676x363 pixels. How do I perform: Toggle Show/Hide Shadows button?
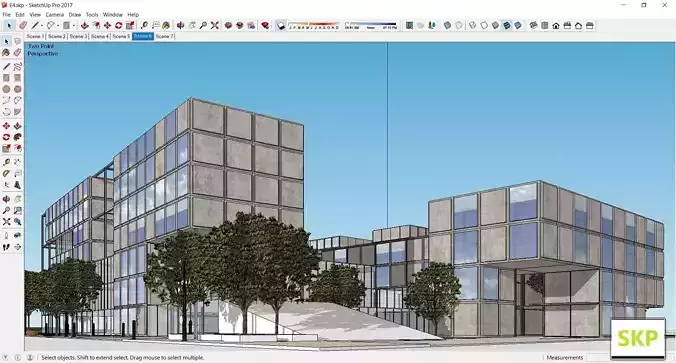click(281, 25)
